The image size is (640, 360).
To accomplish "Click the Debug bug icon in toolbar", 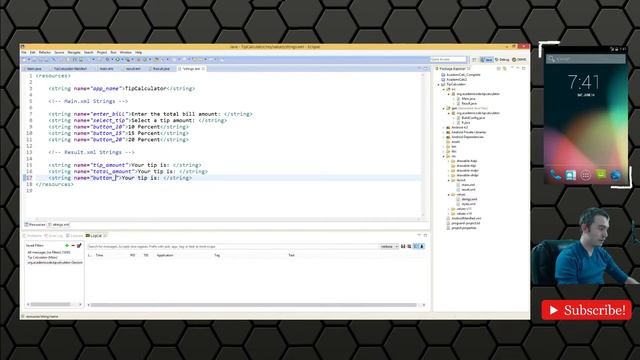I will [x=108, y=60].
